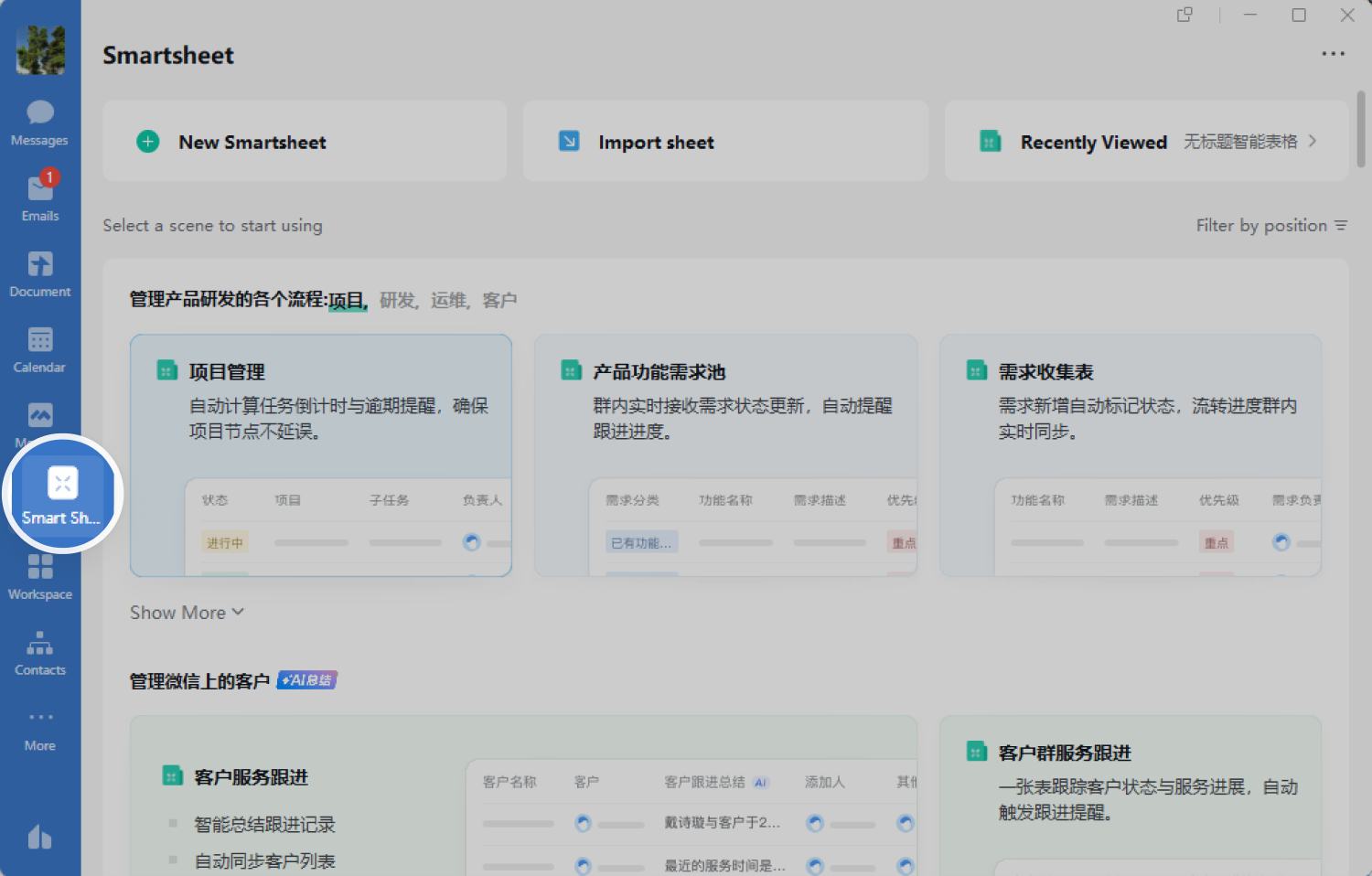Open Emails with unread badge

point(40,198)
